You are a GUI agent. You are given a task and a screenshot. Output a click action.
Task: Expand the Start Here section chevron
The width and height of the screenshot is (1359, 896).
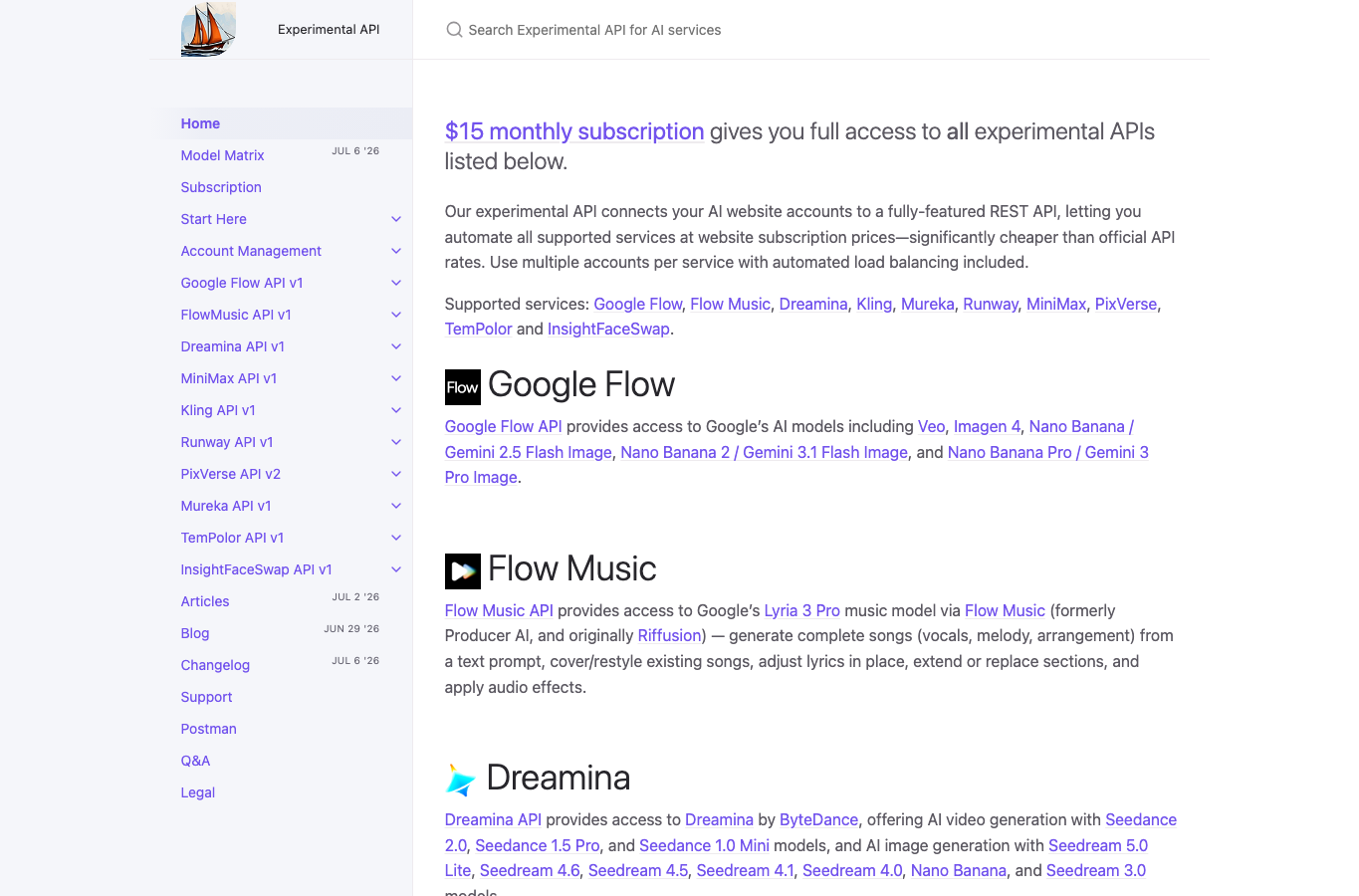point(396,219)
